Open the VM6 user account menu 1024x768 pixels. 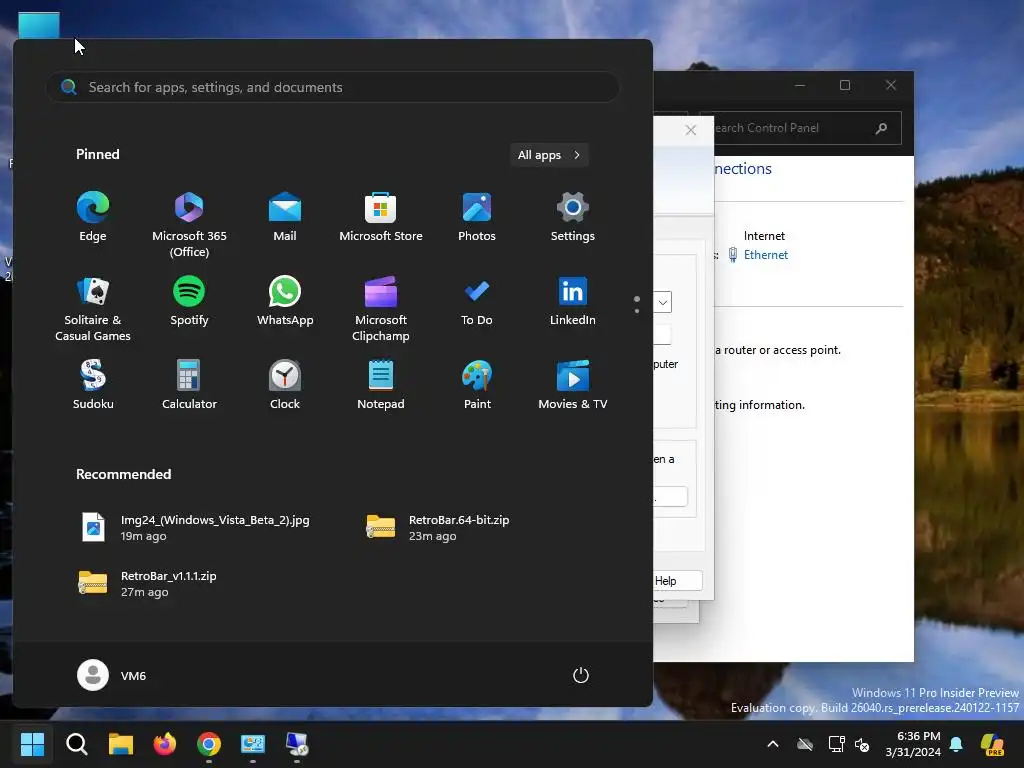tap(112, 675)
